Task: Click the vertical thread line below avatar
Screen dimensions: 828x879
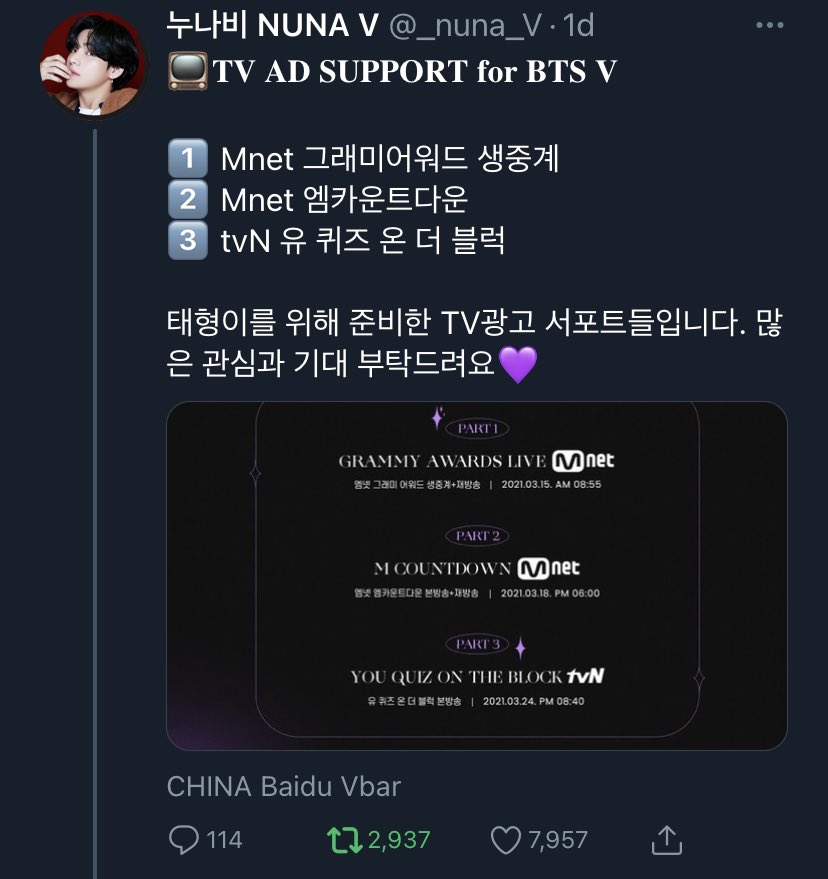Action: click(x=95, y=504)
